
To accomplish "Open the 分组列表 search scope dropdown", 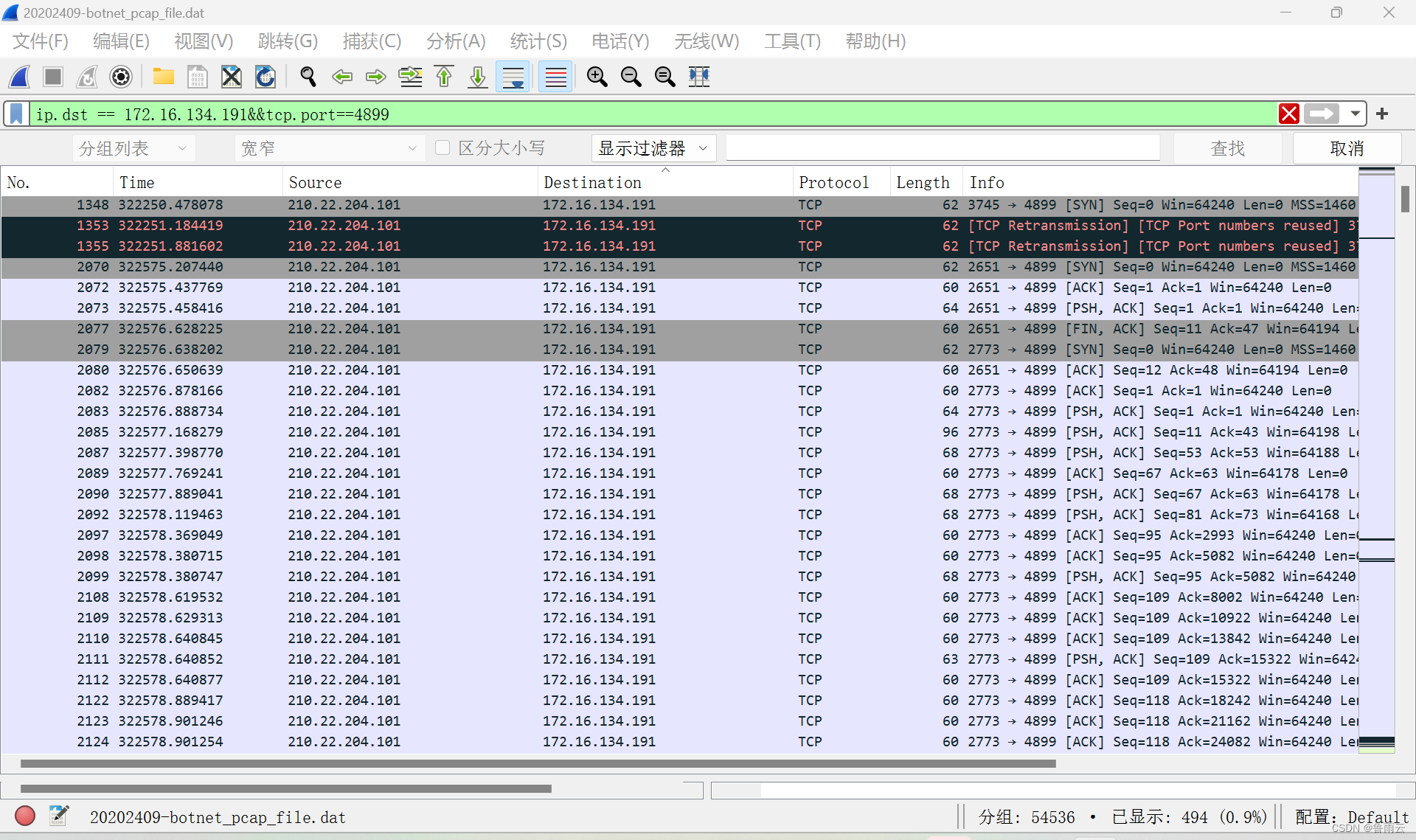I will pyautogui.click(x=133, y=148).
